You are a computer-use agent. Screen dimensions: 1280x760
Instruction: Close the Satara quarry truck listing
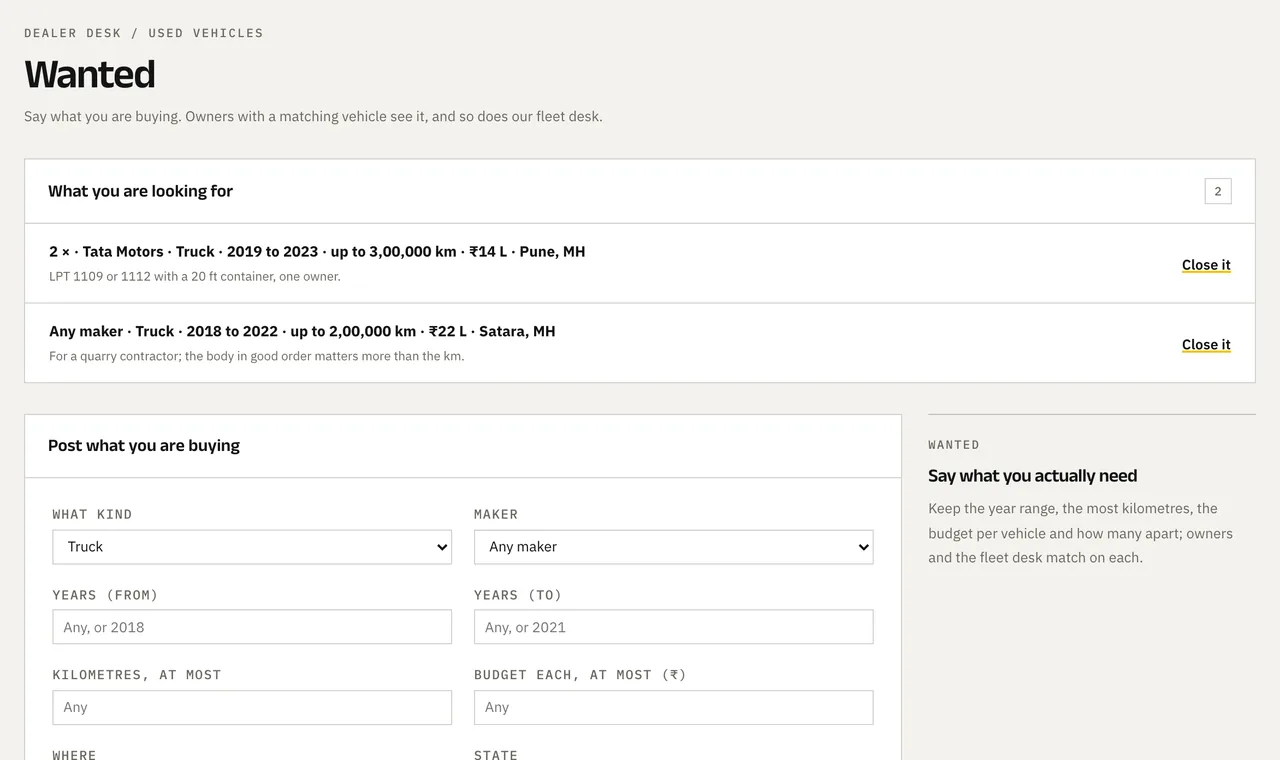tap(1206, 345)
